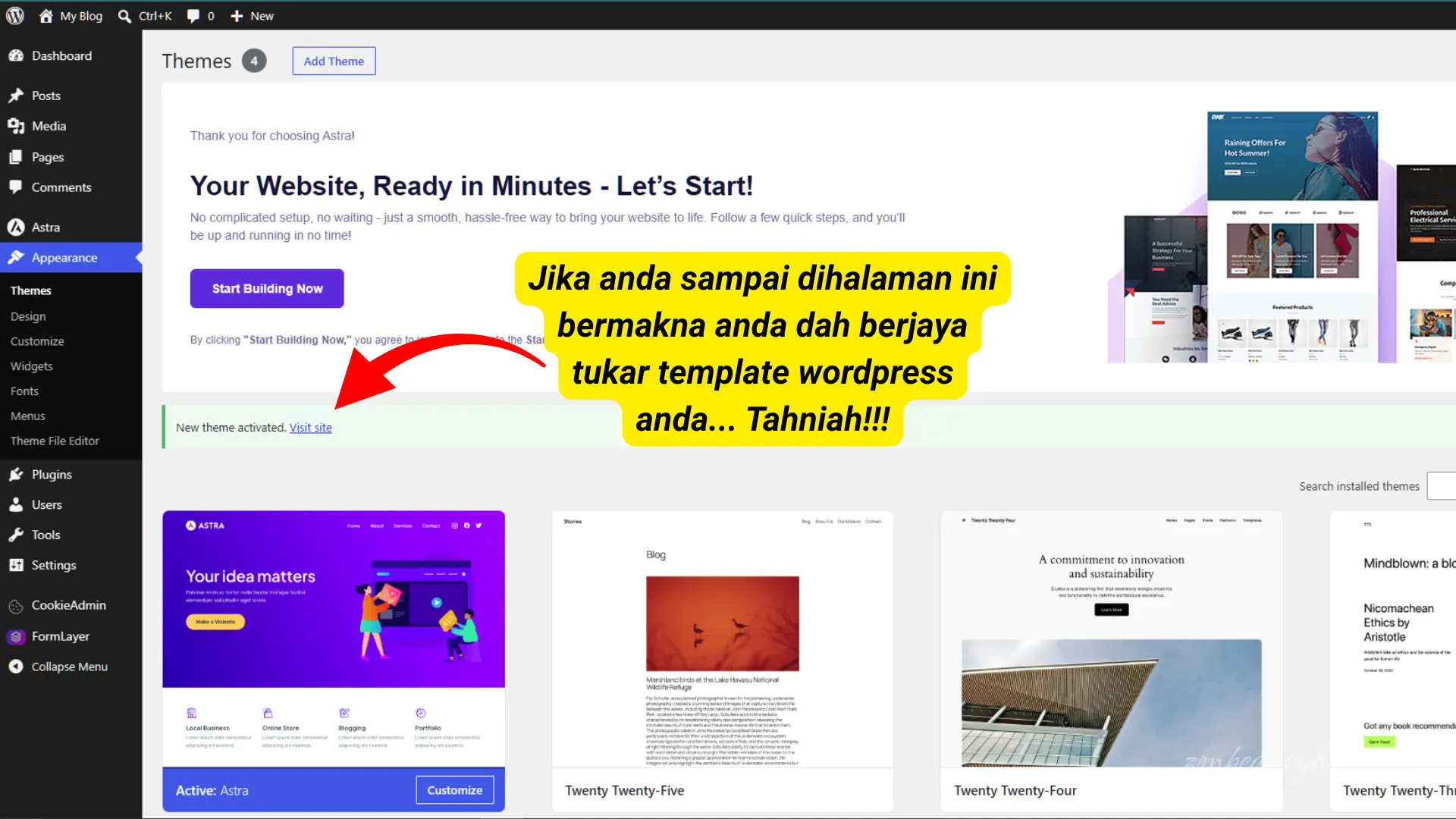Click the FormLayer icon in sidebar

pos(16,636)
